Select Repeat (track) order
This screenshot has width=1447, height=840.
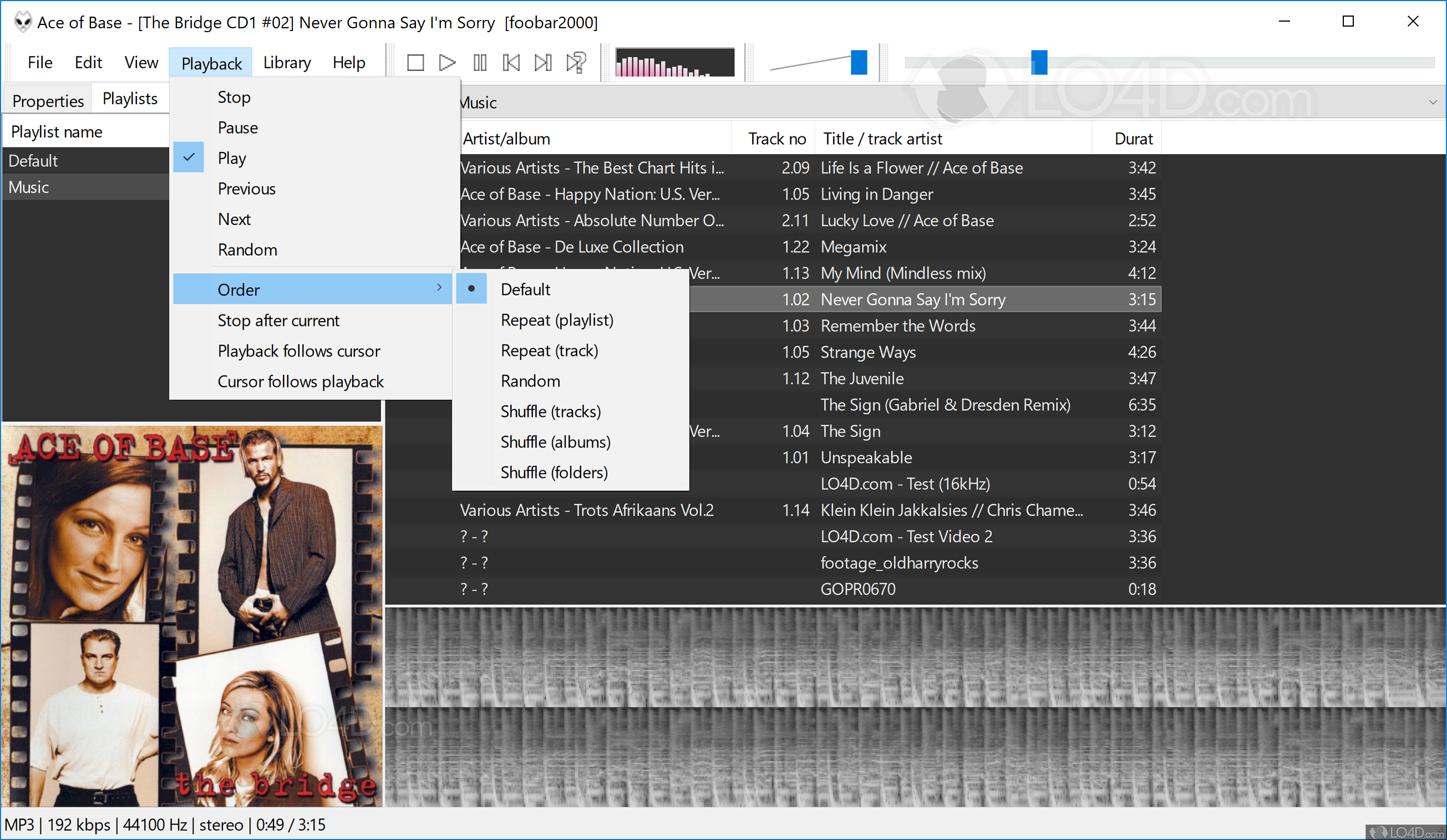(571, 350)
